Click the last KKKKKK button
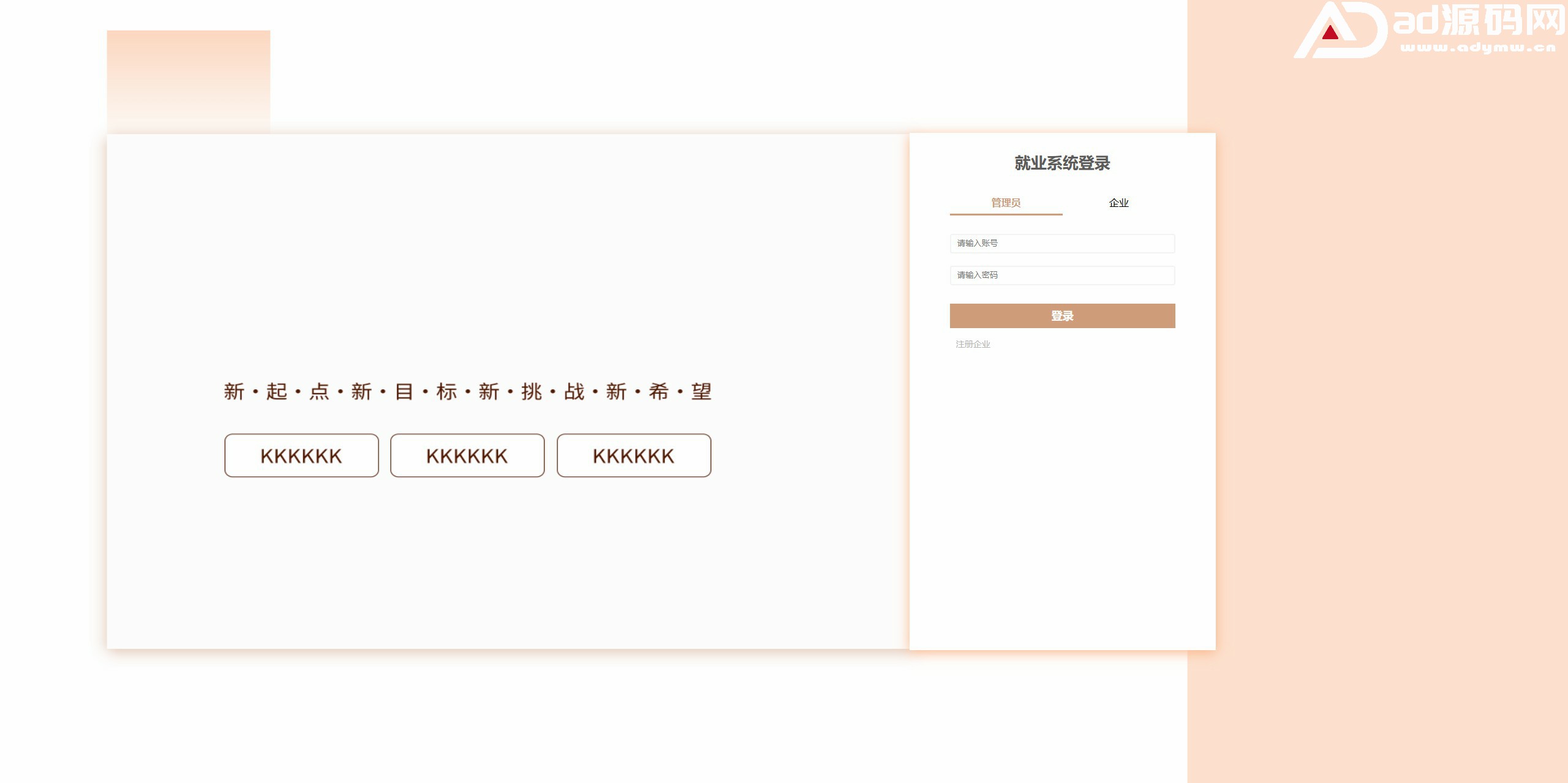Image resolution: width=1568 pixels, height=783 pixels. [x=634, y=455]
